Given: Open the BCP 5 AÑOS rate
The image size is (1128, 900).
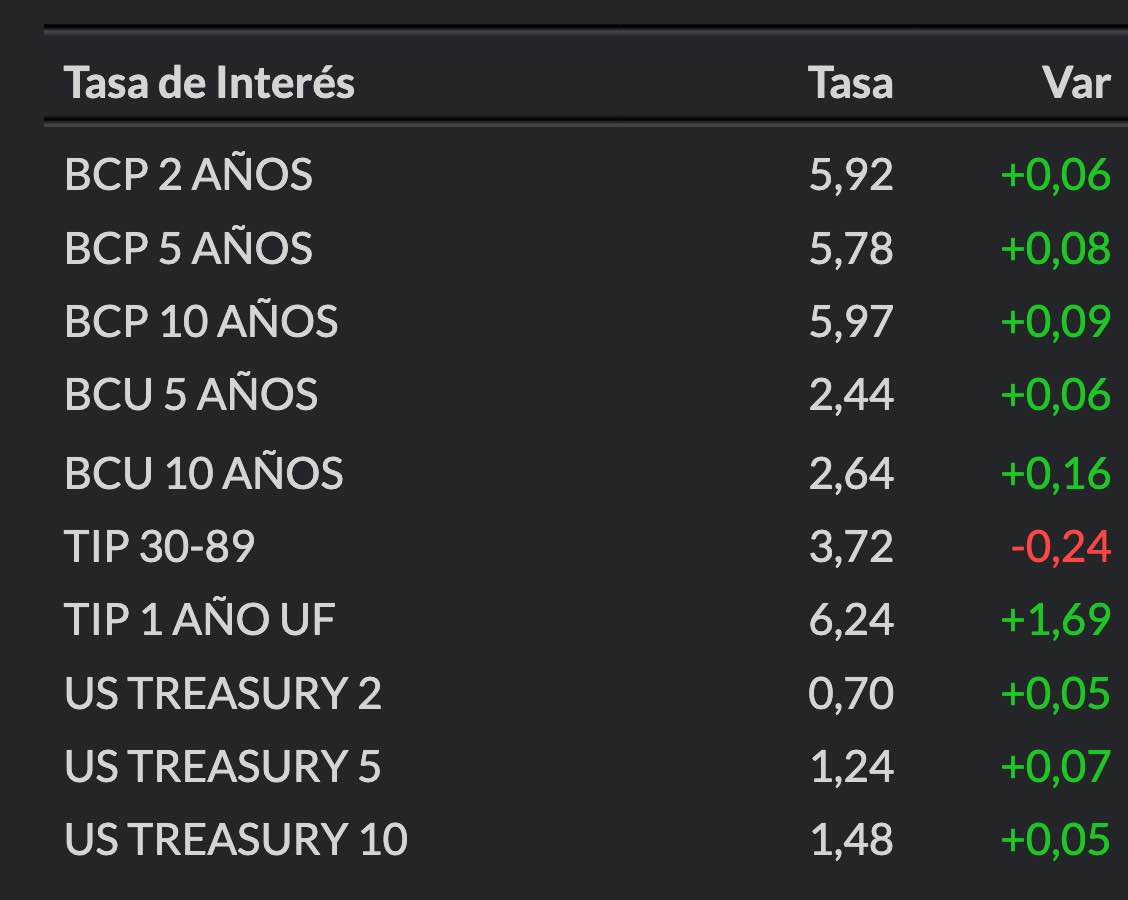Looking at the screenshot, I should point(188,248).
